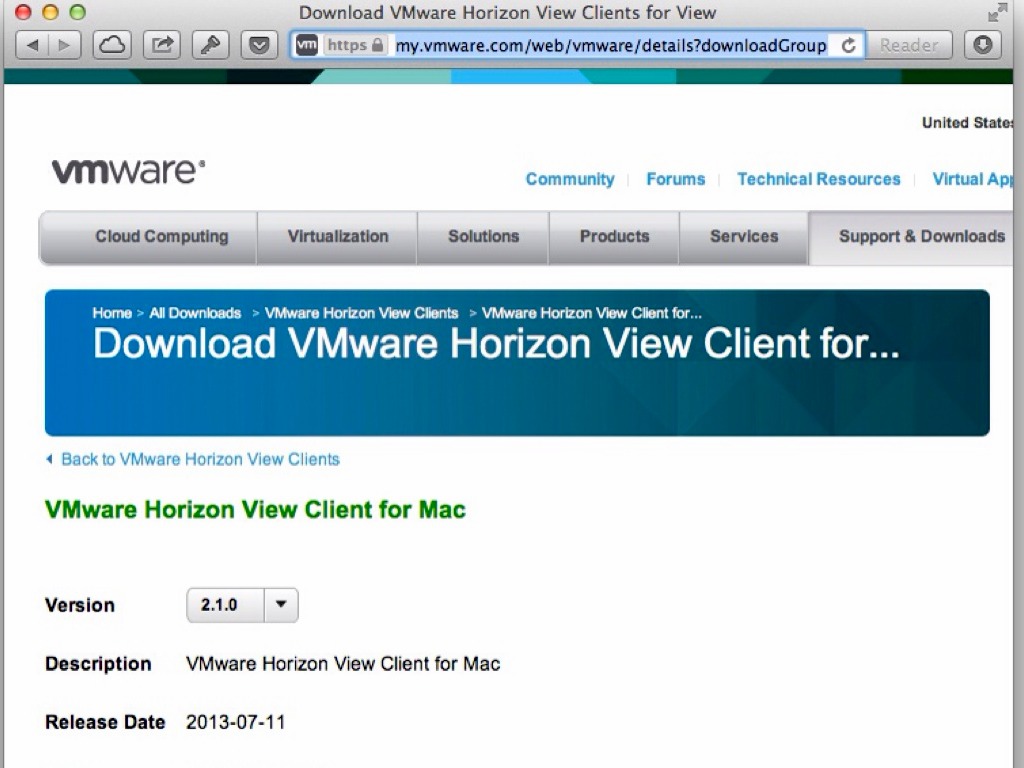Open the Version 2.1.0 dropdown

coord(242,605)
